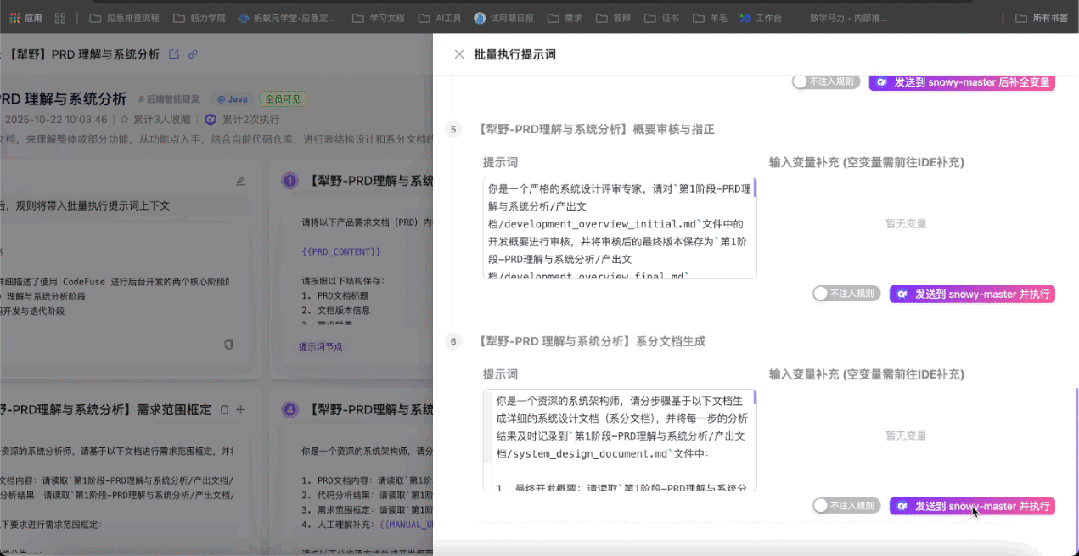Click 暂无变量 text in step 6
Screen dimensions: 1079x556
pyautogui.click(x=906, y=436)
